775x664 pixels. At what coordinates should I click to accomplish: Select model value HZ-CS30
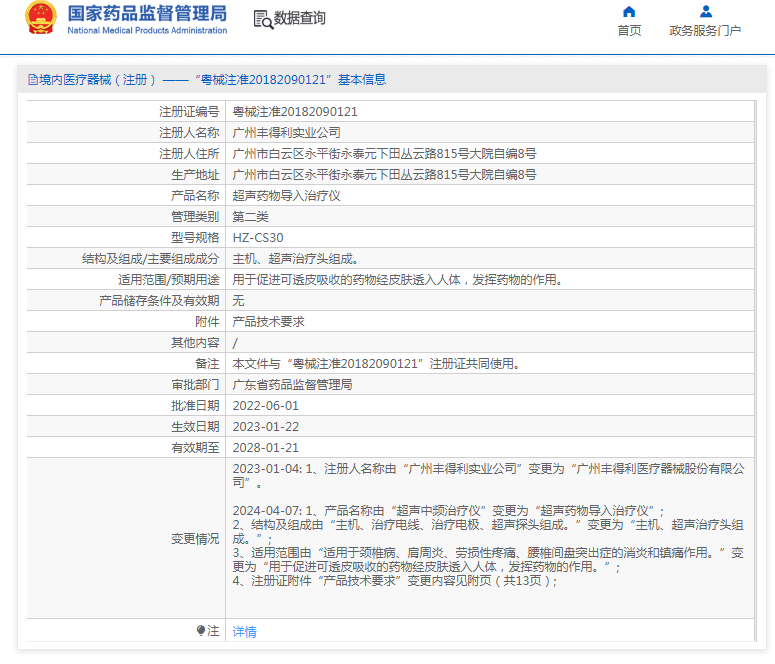(258, 238)
